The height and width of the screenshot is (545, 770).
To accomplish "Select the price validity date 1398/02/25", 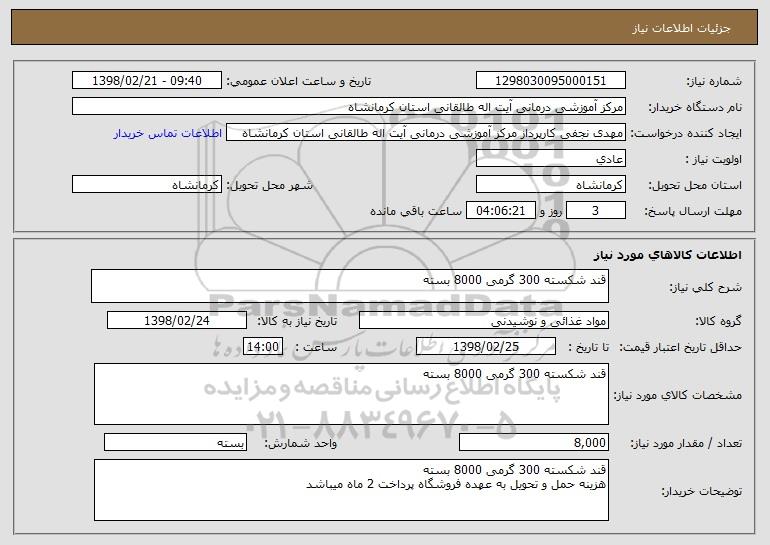I will pyautogui.click(x=486, y=347).
